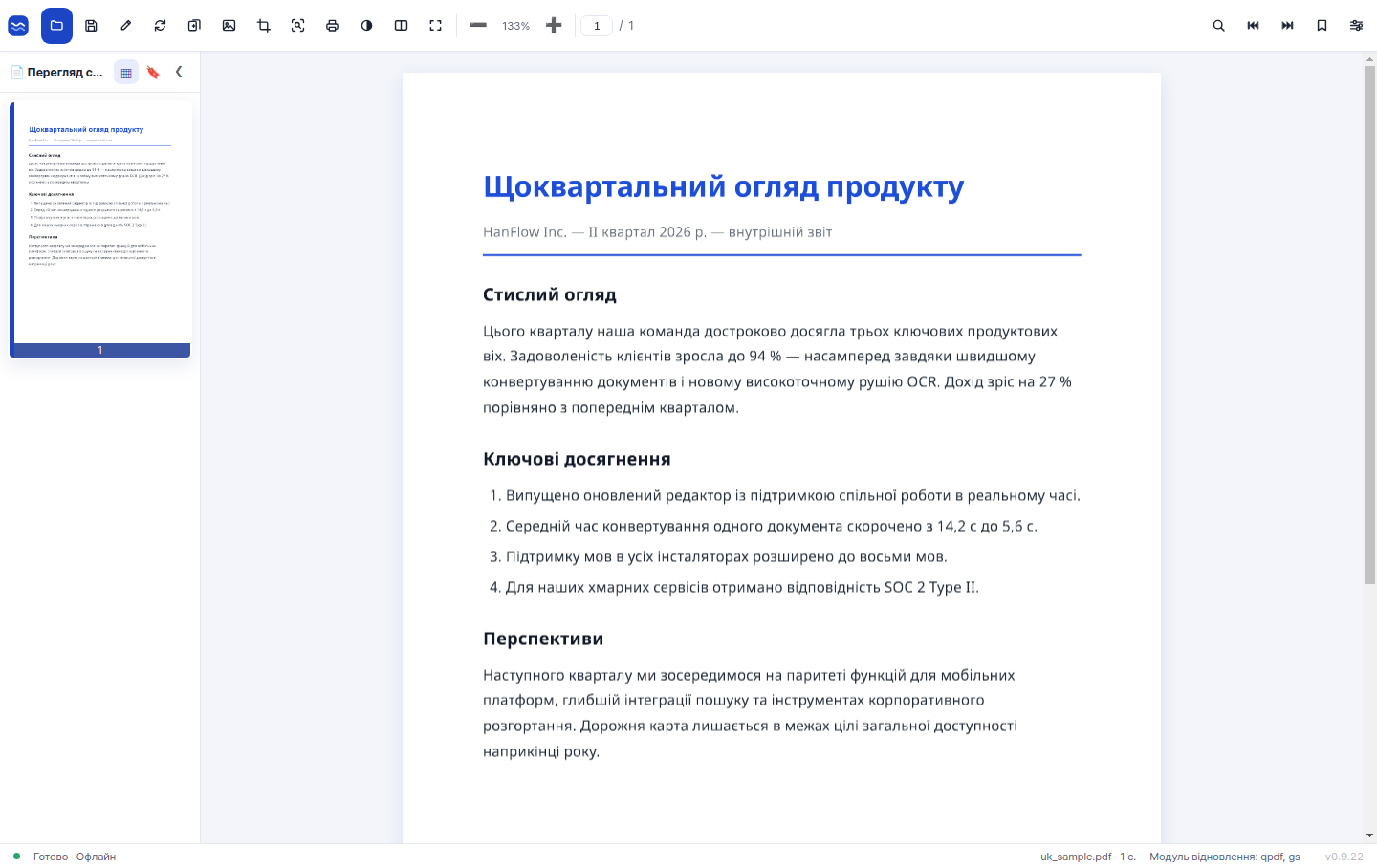Image resolution: width=1377 pixels, height=868 pixels.
Task: Open a file with the folder icon
Action: (56, 26)
